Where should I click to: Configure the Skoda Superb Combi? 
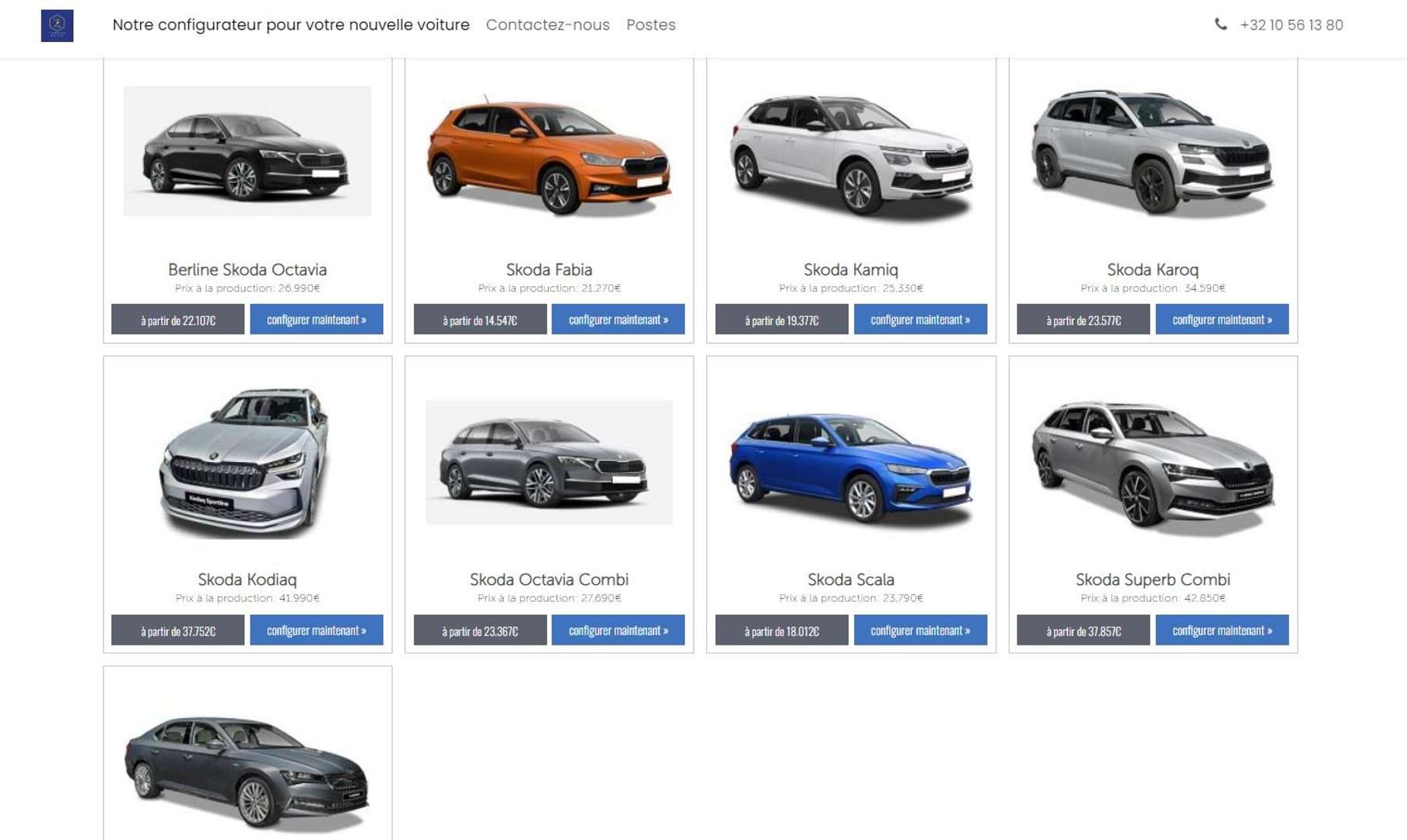[x=1222, y=630]
